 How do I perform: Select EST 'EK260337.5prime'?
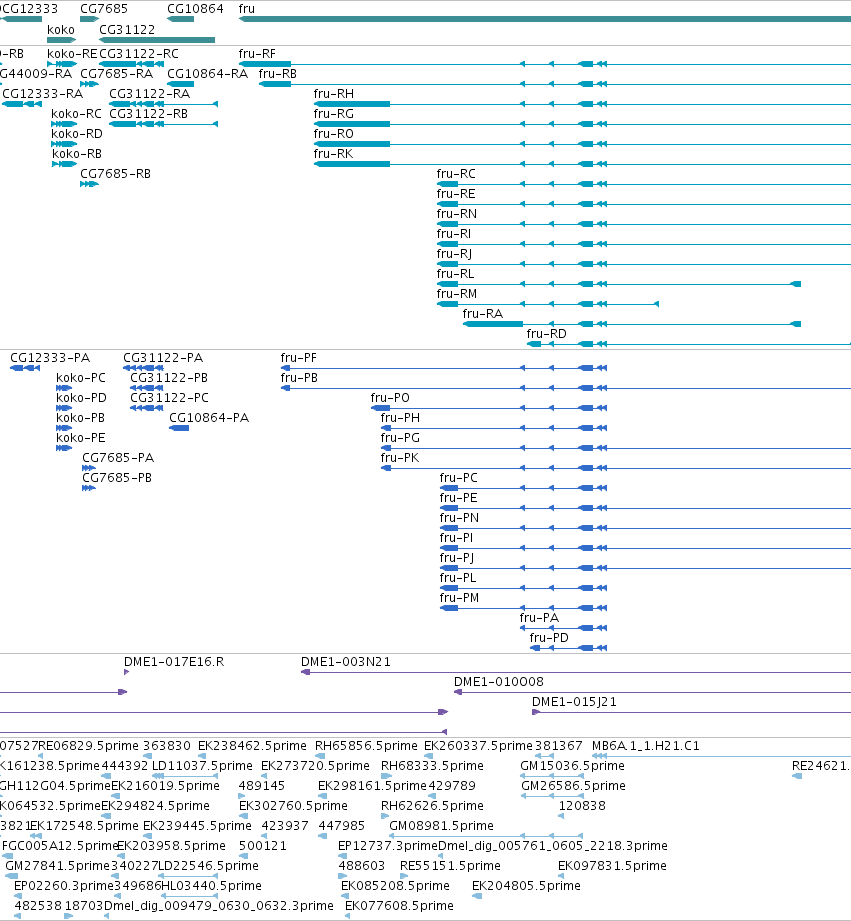click(x=478, y=746)
